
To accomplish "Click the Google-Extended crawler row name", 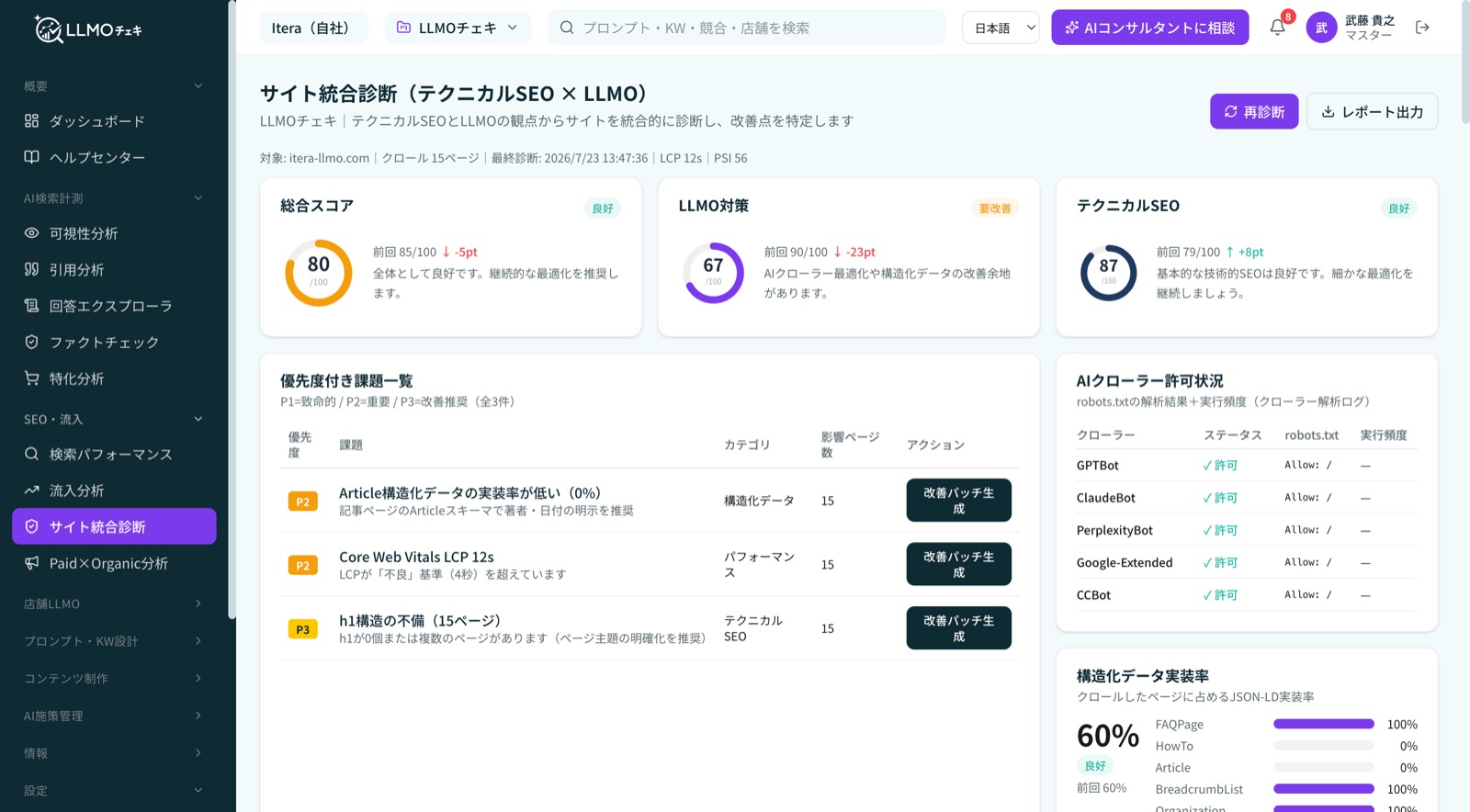I will tap(1125, 562).
